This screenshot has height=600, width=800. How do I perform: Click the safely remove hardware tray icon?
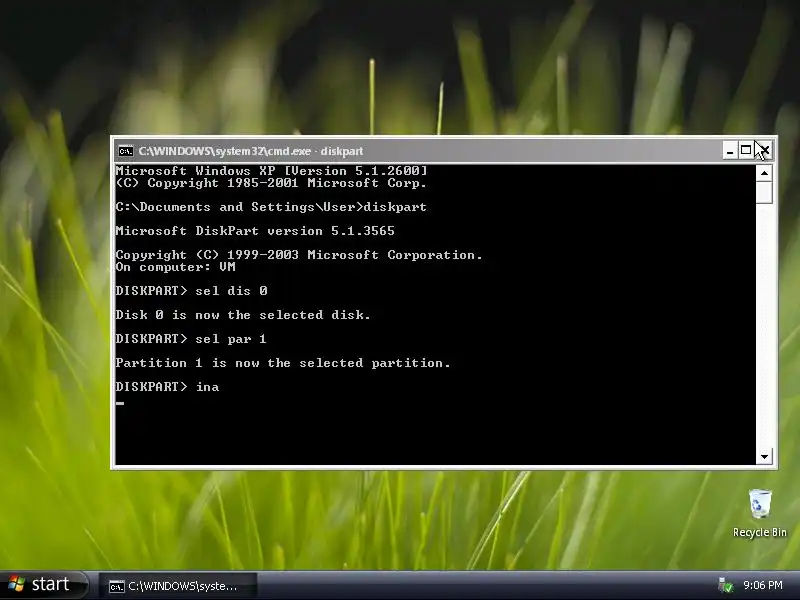tap(725, 586)
